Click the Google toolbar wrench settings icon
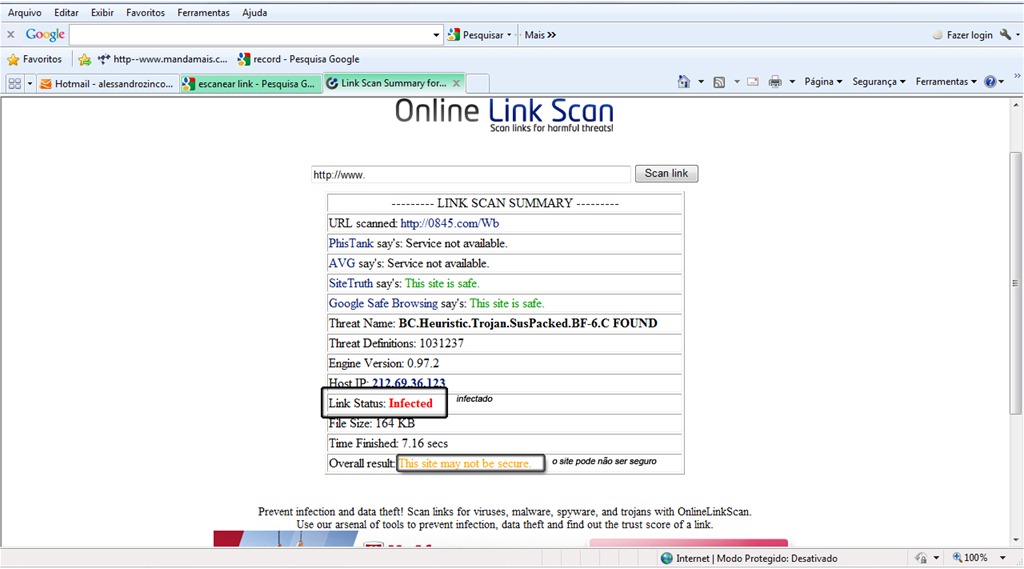The width and height of the screenshot is (1024, 569). click(1005, 35)
